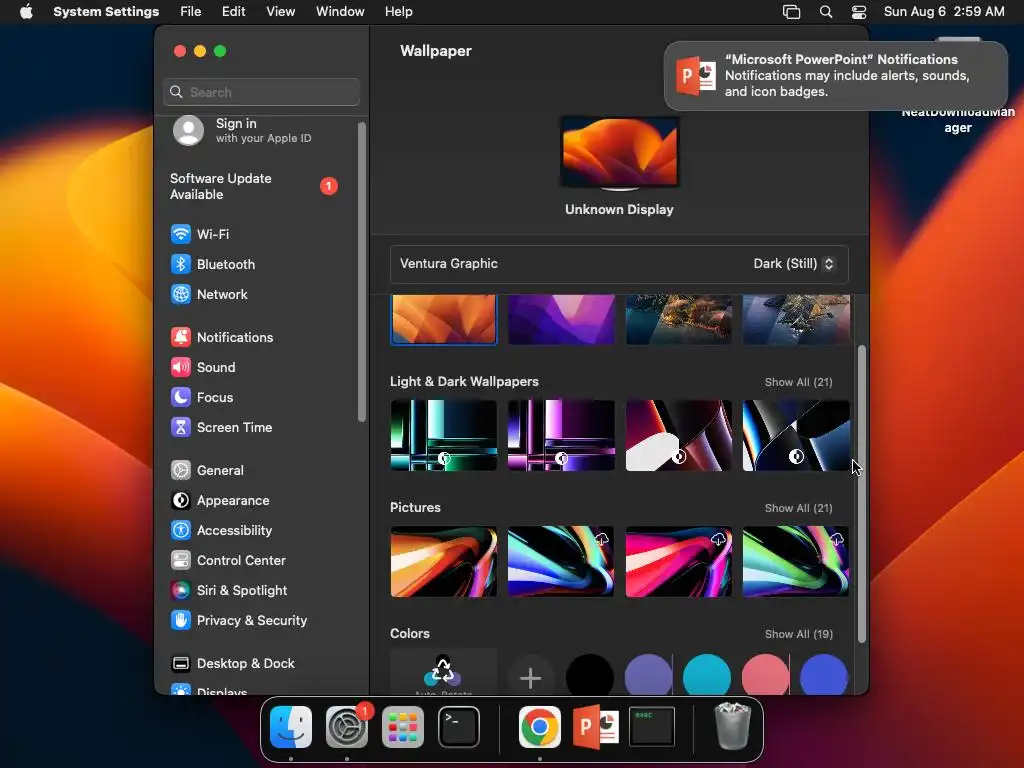This screenshot has width=1024, height=768.
Task: Select the orange swirl picture thumbnail
Action: coord(443,562)
